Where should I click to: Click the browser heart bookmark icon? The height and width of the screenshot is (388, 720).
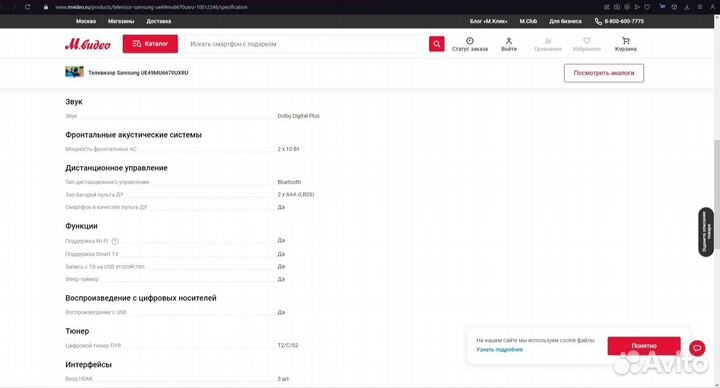tap(647, 7)
